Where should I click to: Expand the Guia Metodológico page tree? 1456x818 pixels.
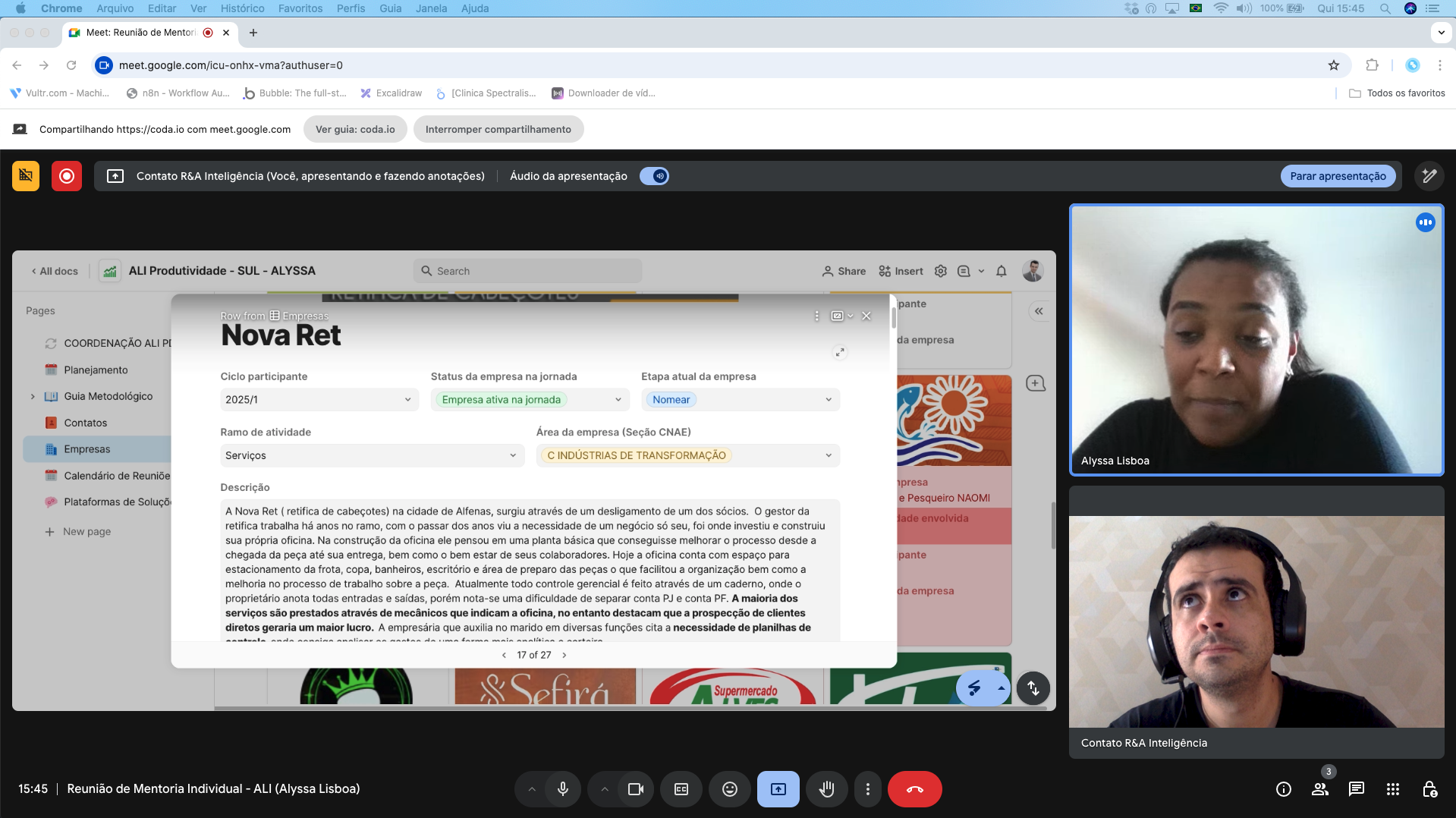tap(33, 396)
